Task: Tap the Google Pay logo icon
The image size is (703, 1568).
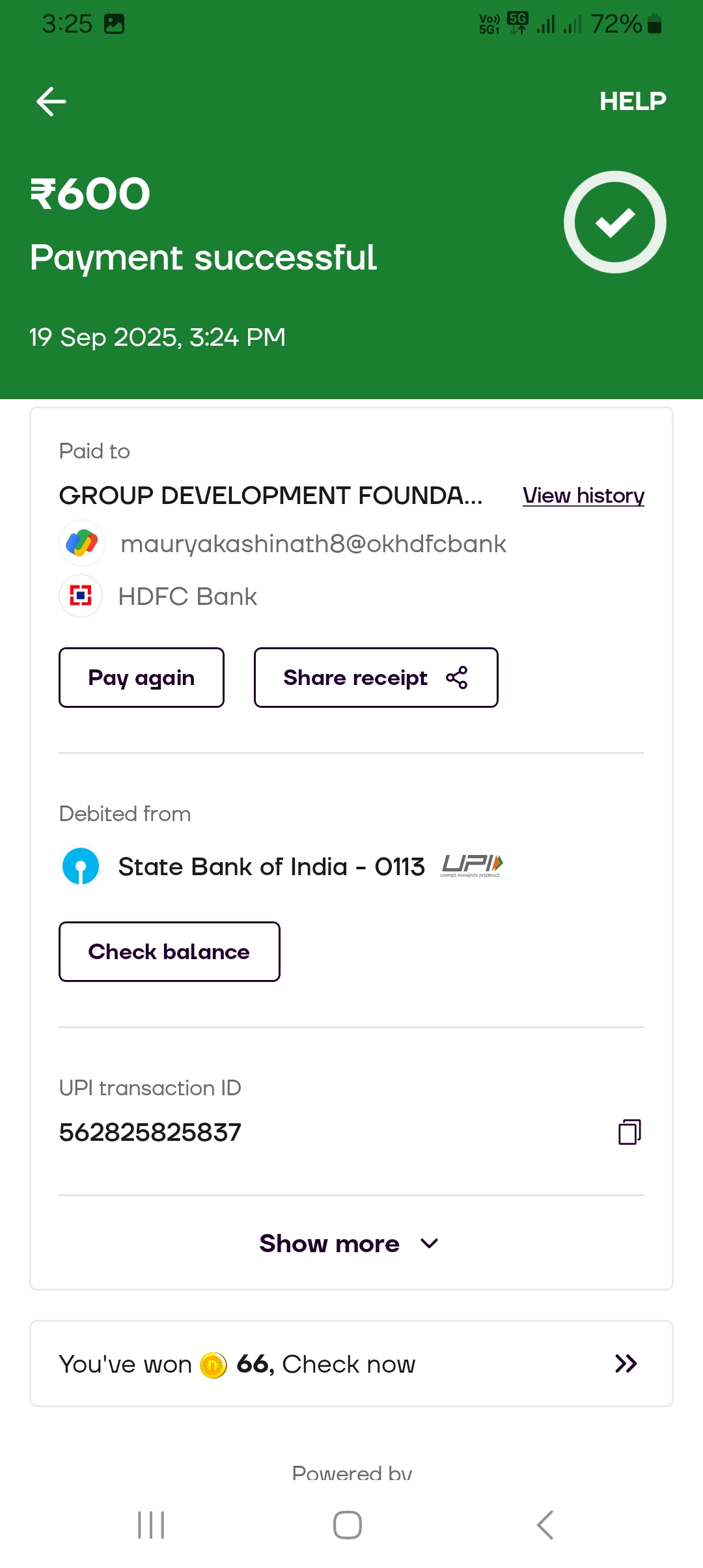Action: [x=82, y=543]
